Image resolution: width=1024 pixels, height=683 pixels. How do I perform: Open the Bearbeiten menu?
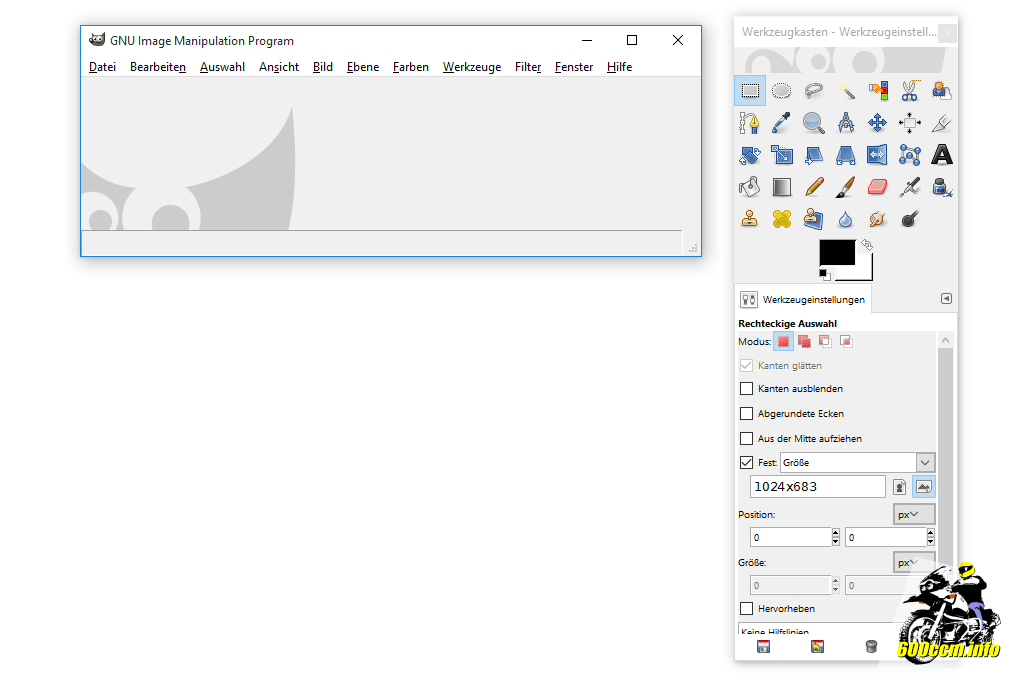[x=158, y=67]
